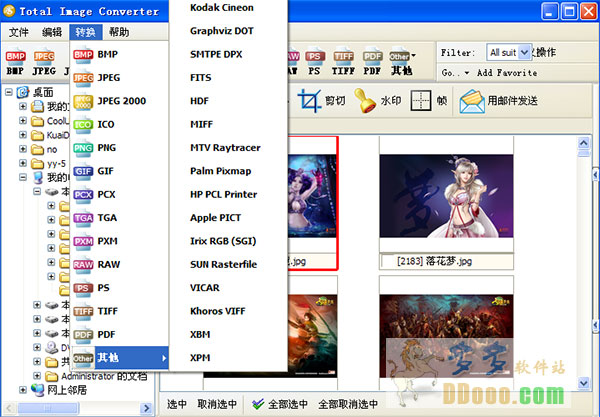Select TGA format menu entry
This screenshot has width=600, height=417.
[x=119, y=218]
